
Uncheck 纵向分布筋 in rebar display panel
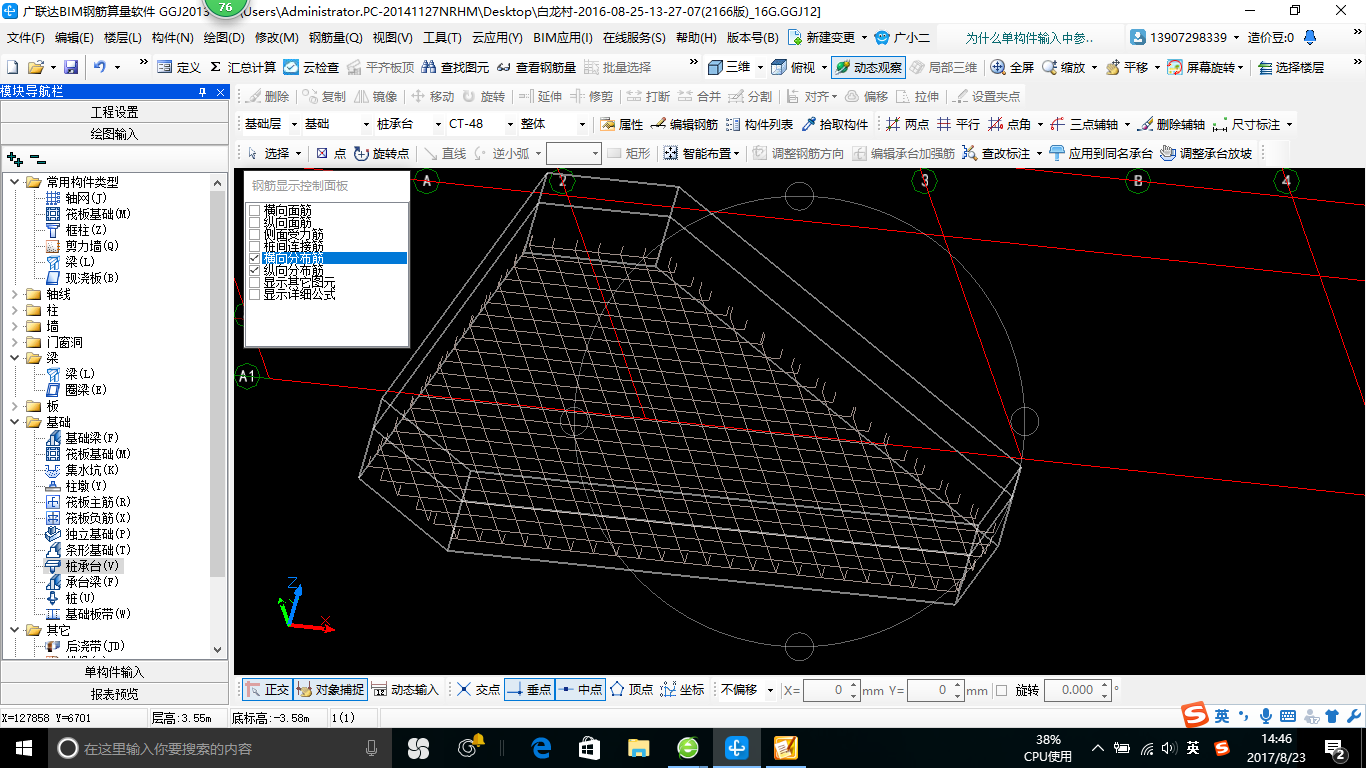click(255, 270)
